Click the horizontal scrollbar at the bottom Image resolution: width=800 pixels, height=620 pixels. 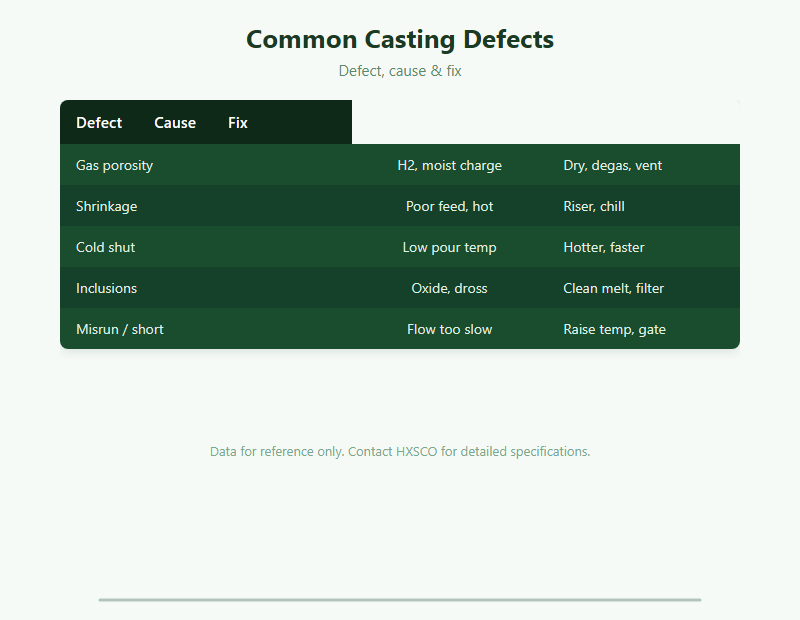(x=400, y=600)
